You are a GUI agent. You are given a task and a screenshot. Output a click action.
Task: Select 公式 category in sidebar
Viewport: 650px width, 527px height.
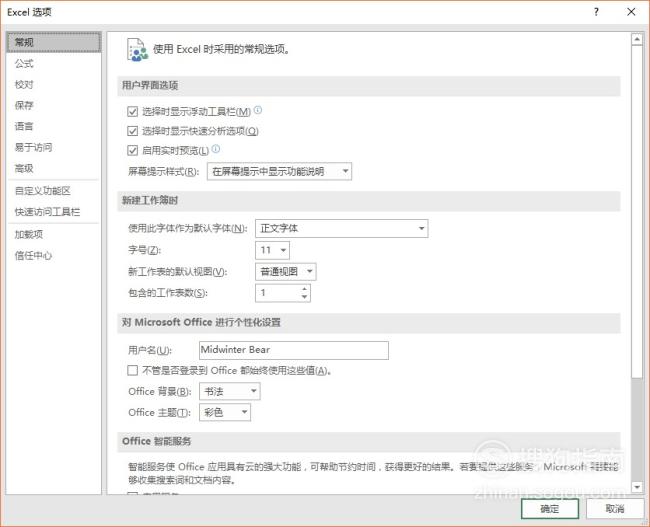pyautogui.click(x=54, y=63)
